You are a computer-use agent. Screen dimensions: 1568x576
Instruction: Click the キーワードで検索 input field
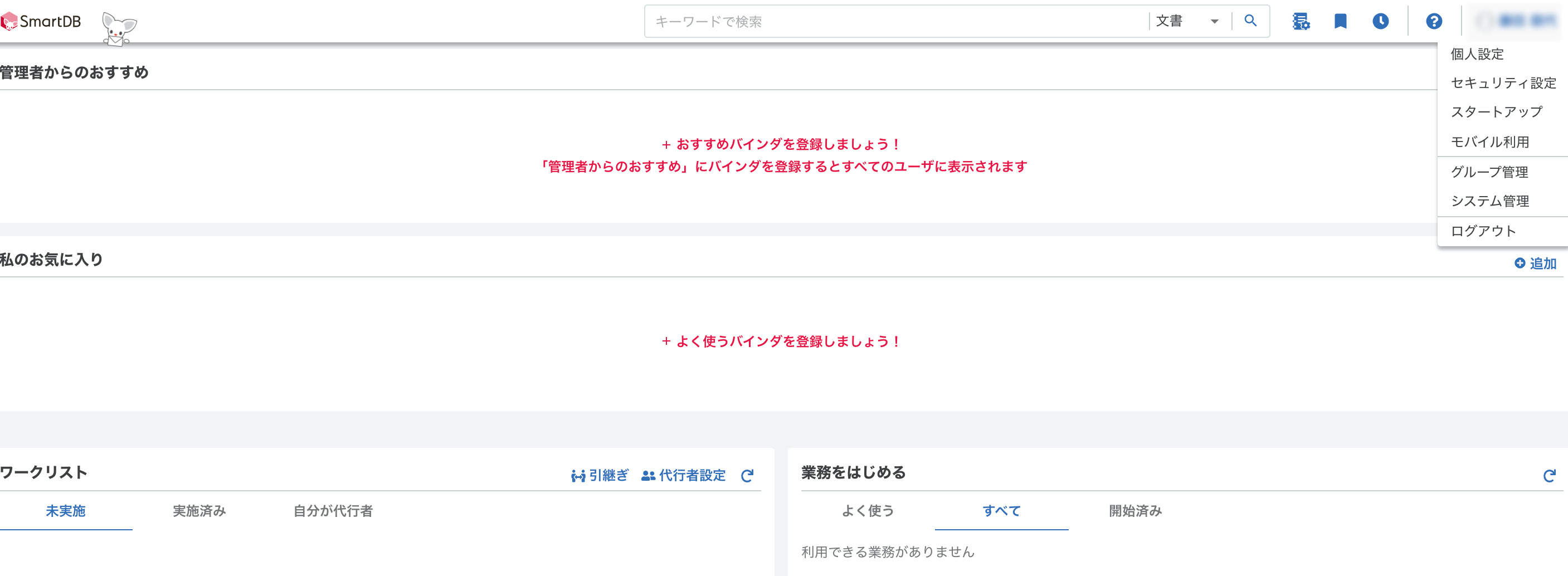[x=895, y=22]
